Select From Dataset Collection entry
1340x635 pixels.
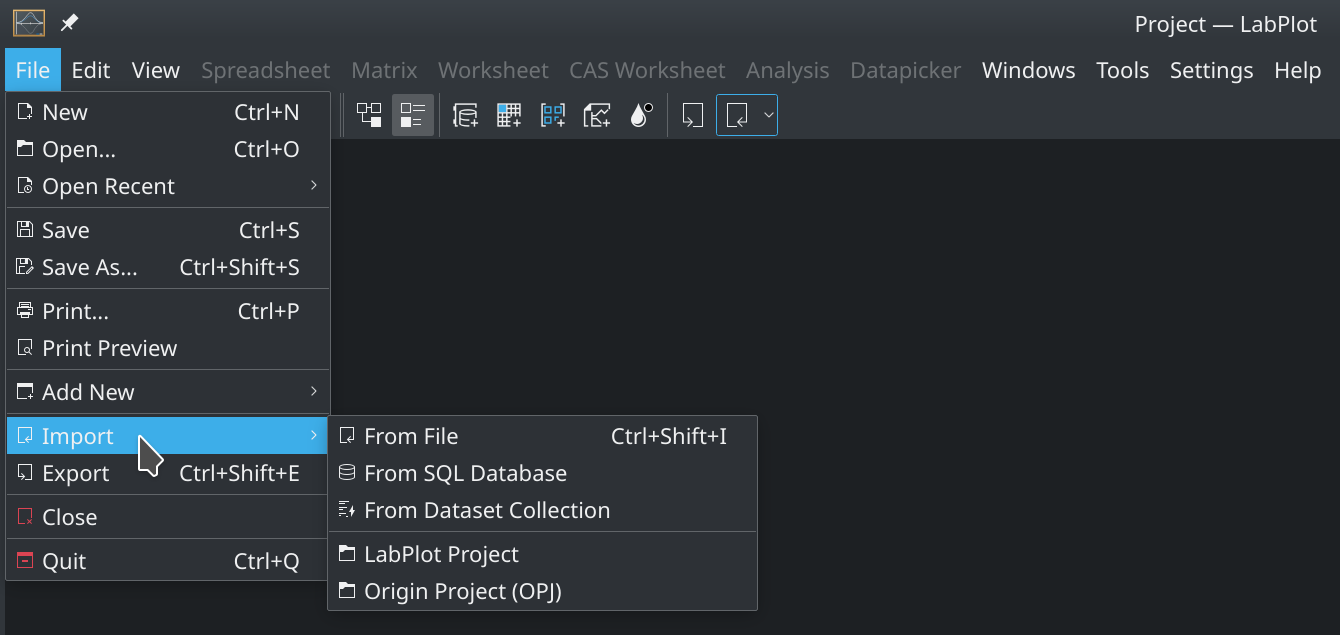tap(486, 510)
